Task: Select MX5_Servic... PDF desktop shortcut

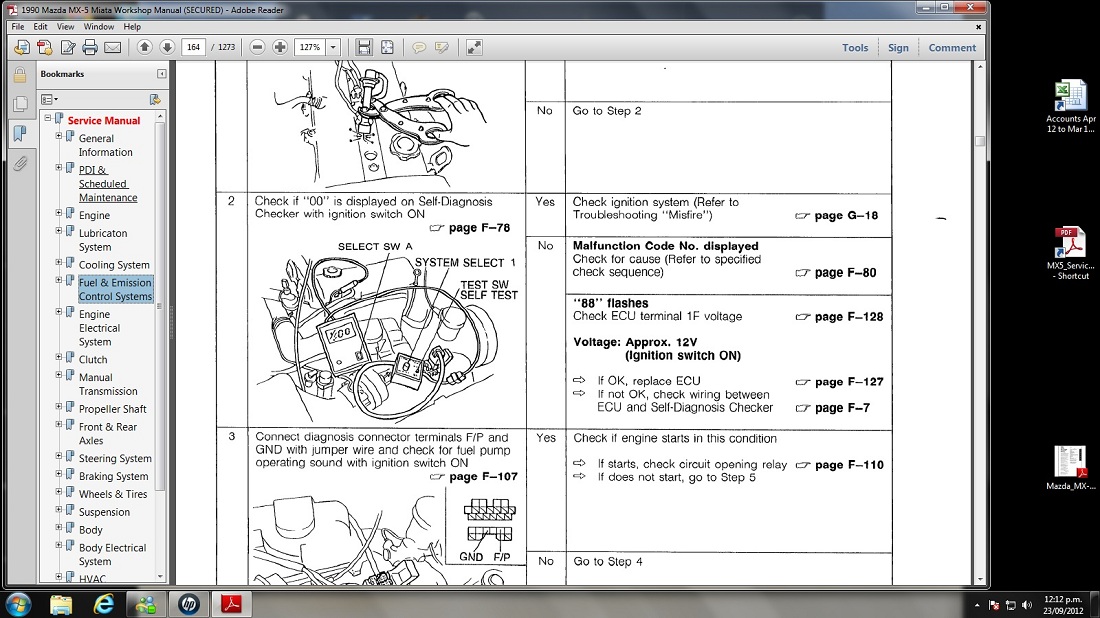Action: [x=1071, y=253]
